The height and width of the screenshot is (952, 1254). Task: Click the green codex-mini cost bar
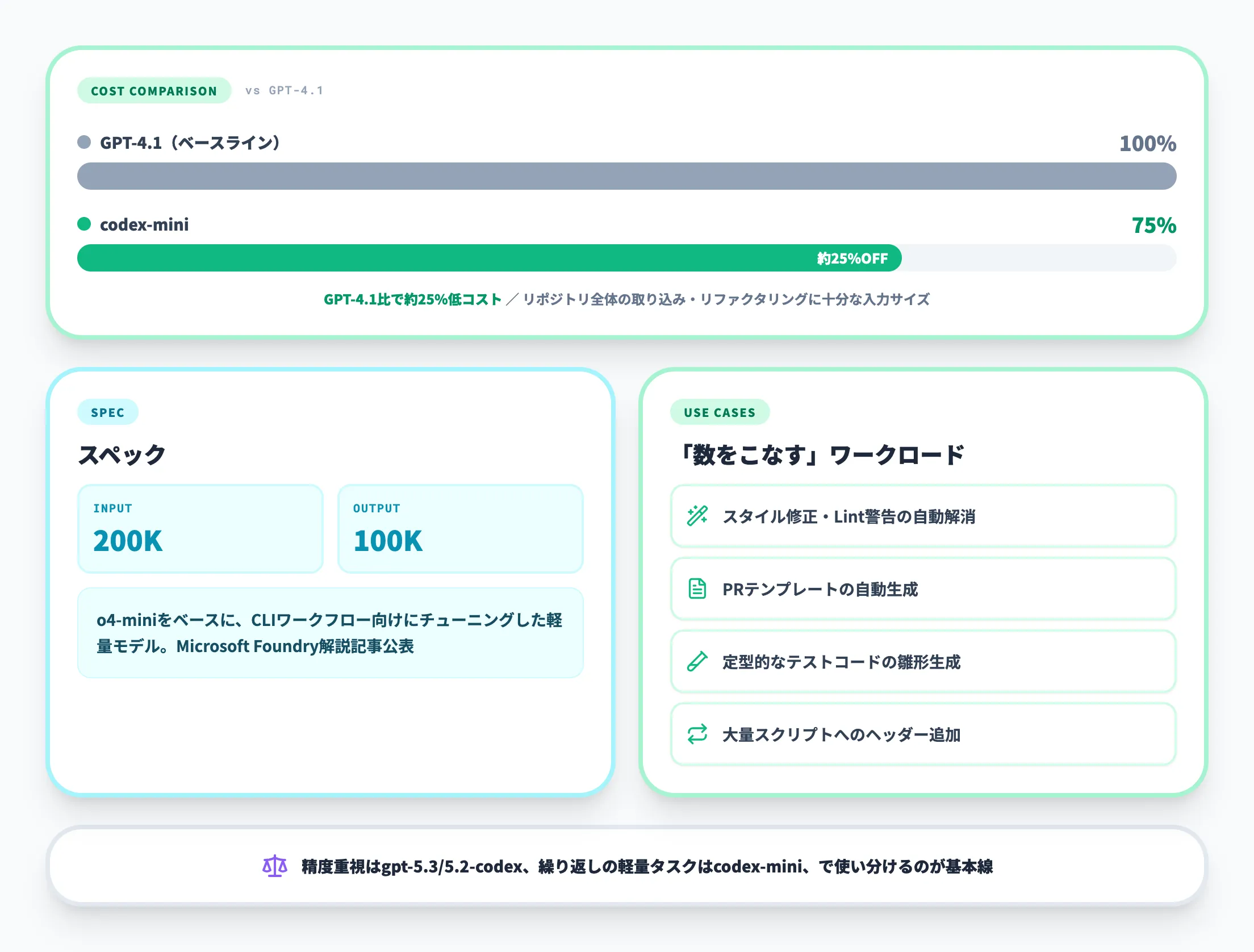pos(489,258)
